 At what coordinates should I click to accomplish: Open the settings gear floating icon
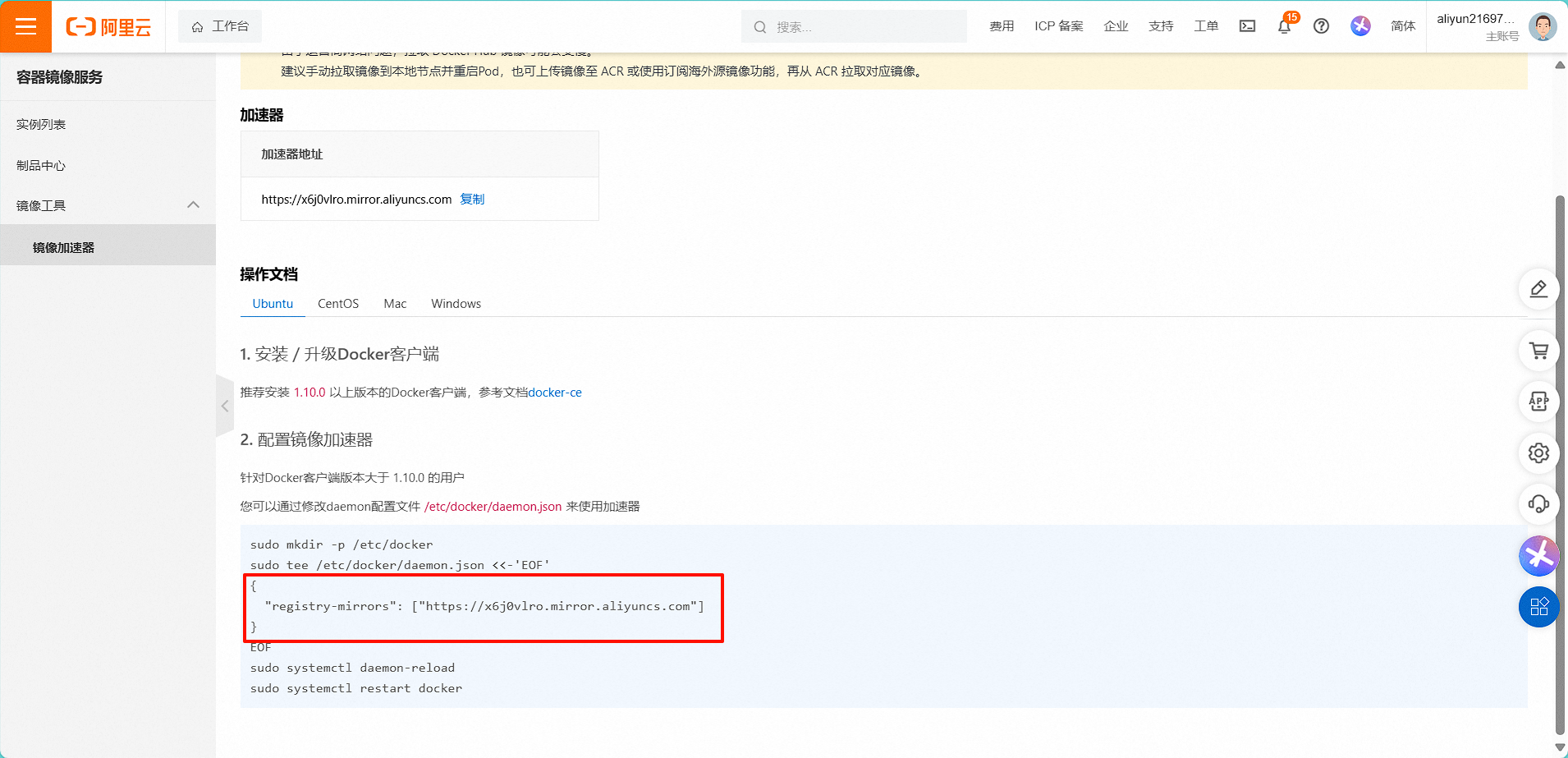click(x=1538, y=453)
